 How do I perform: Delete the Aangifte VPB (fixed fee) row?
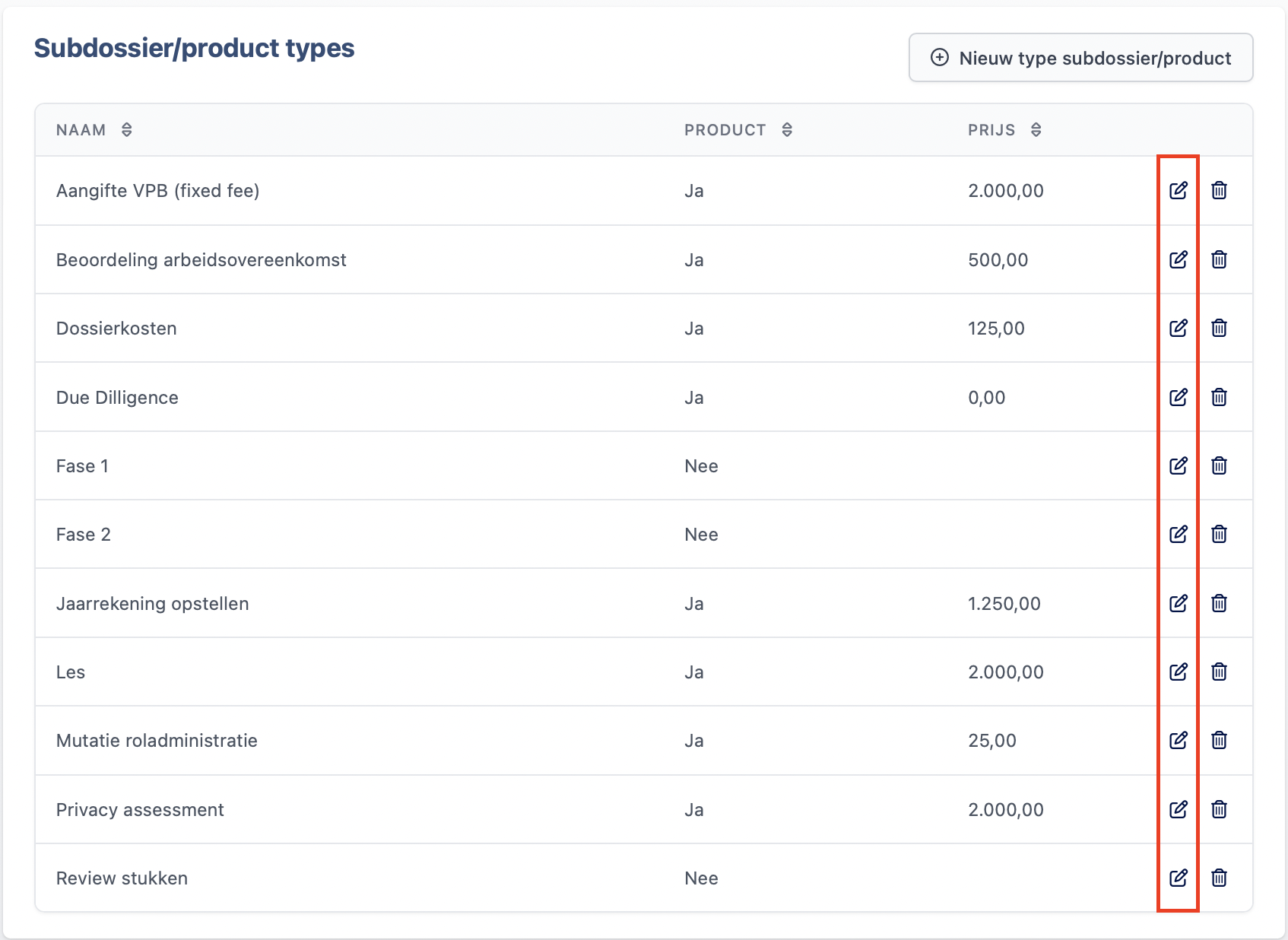coord(1219,190)
